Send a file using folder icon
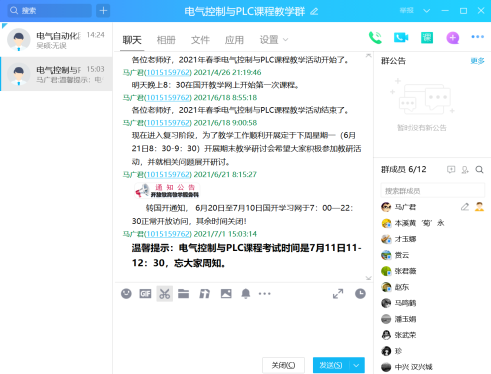 pos(183,294)
